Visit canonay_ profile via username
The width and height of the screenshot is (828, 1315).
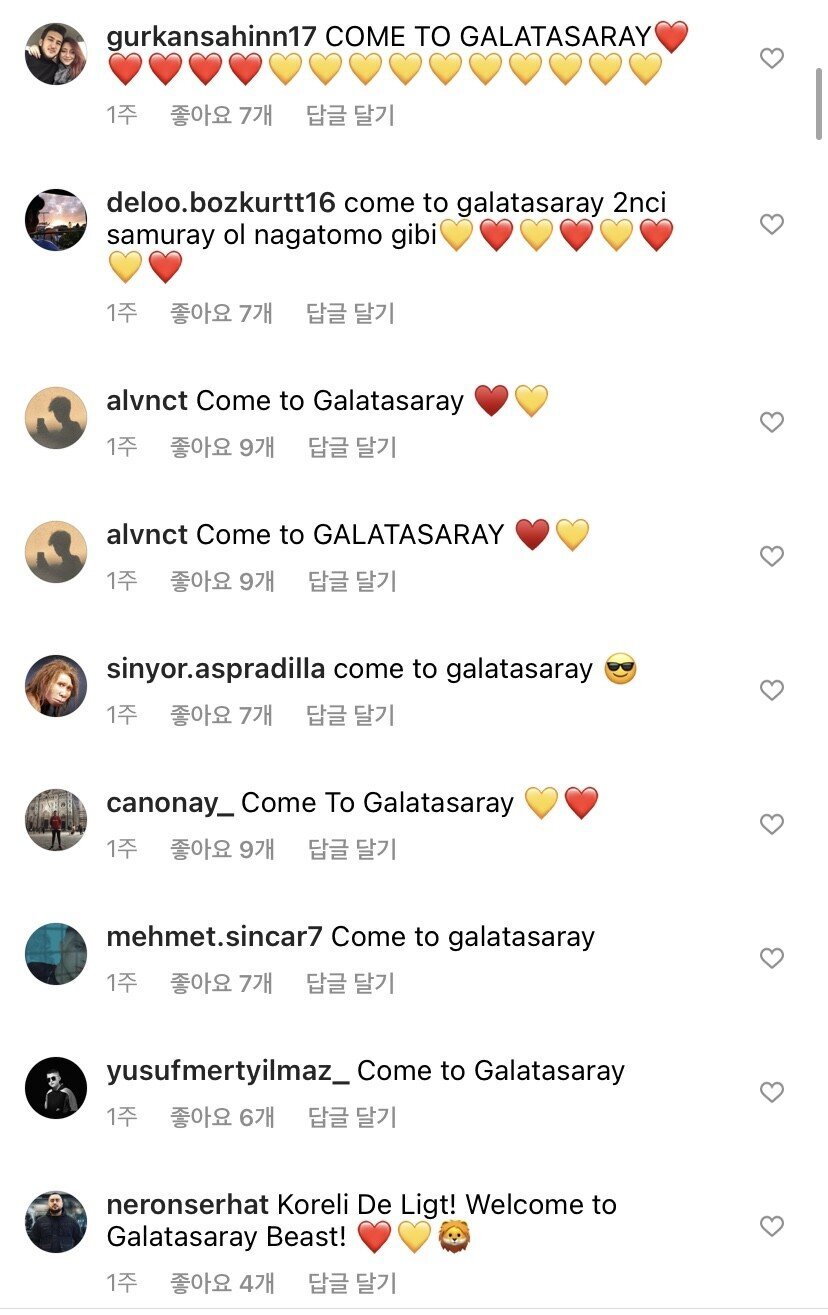170,803
